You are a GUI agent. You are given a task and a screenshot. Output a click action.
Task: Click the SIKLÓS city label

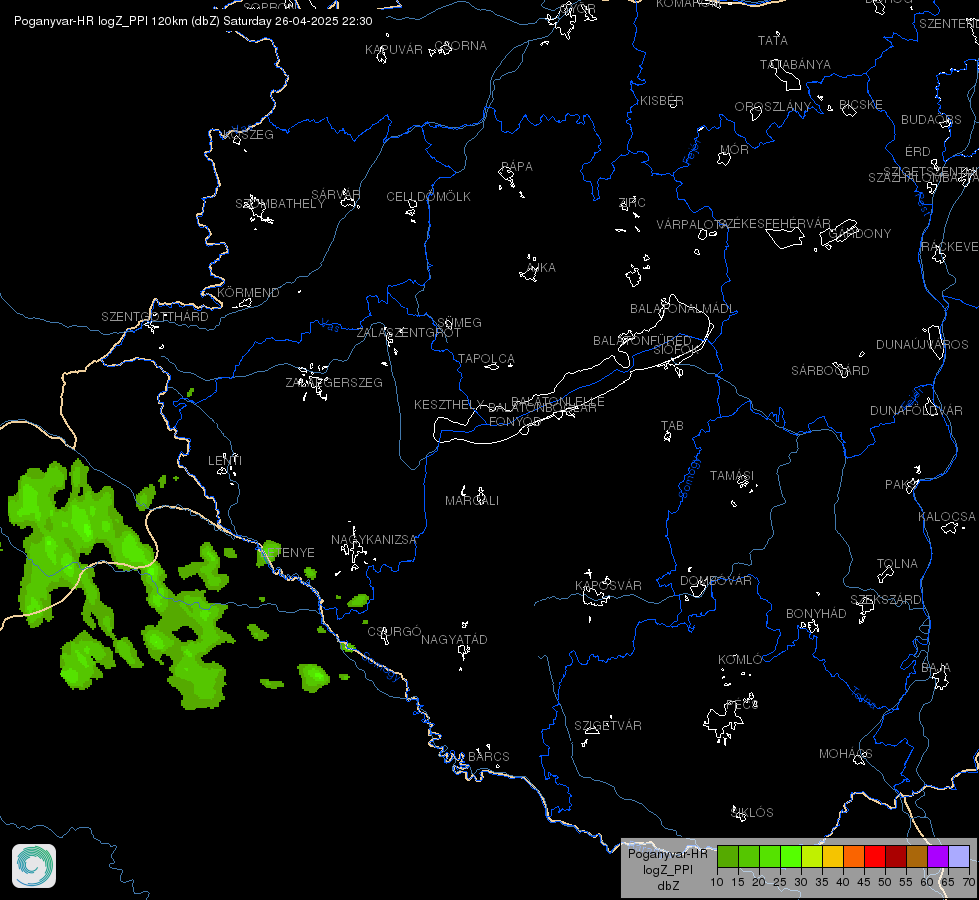[752, 813]
